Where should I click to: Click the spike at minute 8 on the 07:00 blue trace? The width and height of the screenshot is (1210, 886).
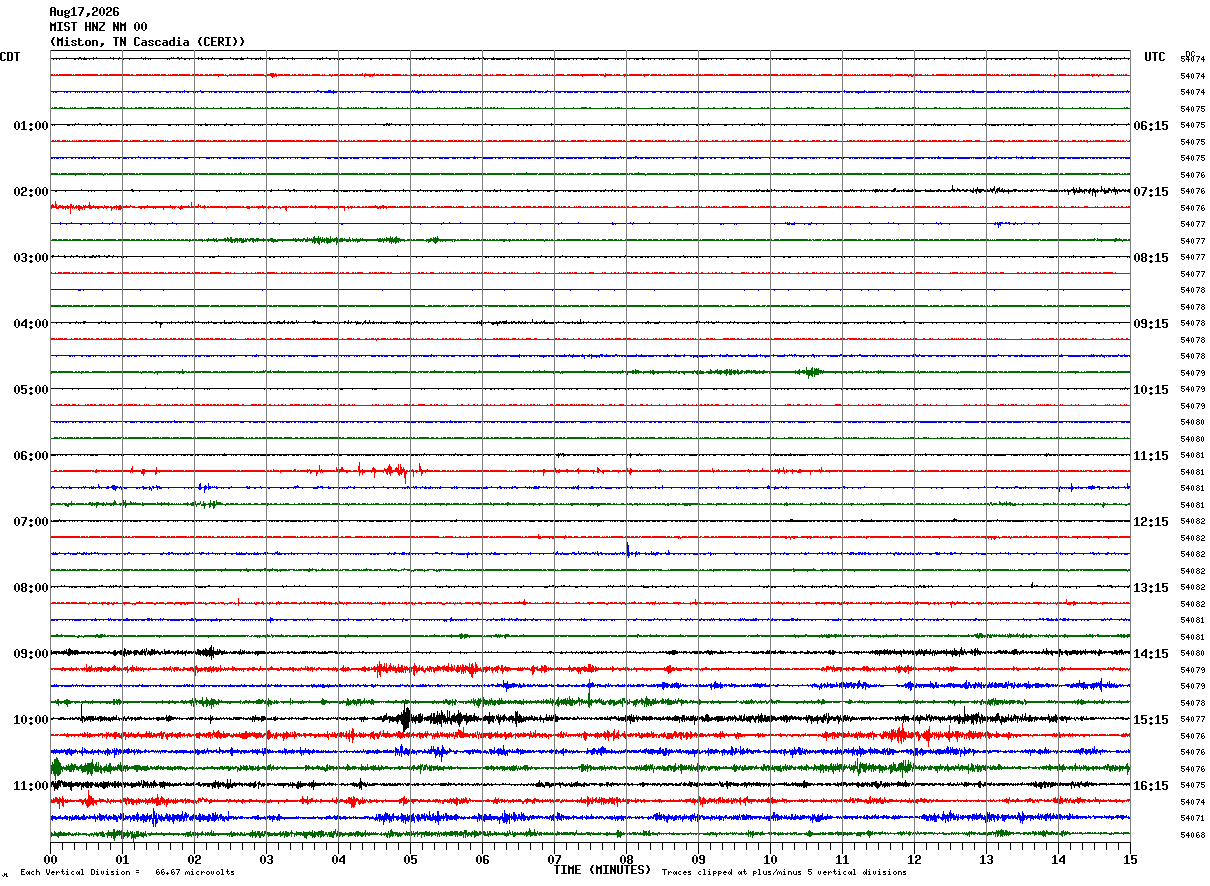click(x=627, y=549)
